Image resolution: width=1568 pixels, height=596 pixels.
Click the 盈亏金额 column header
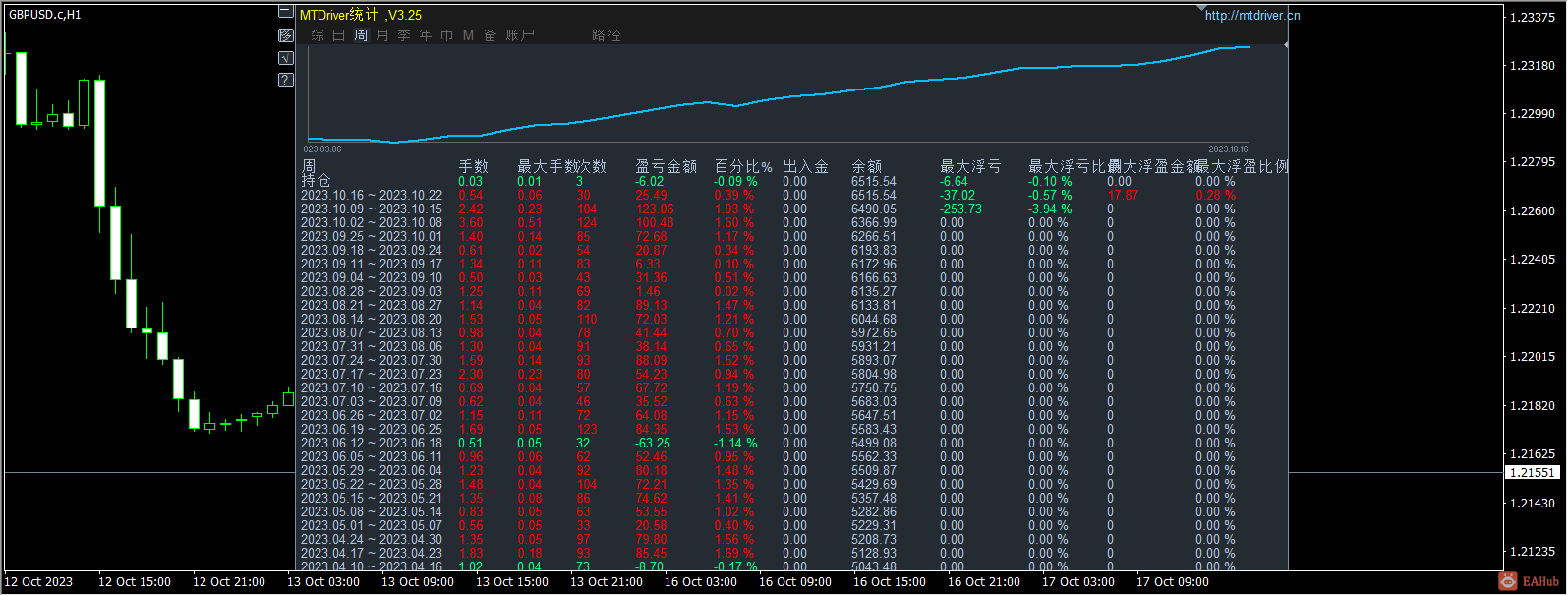pyautogui.click(x=666, y=166)
